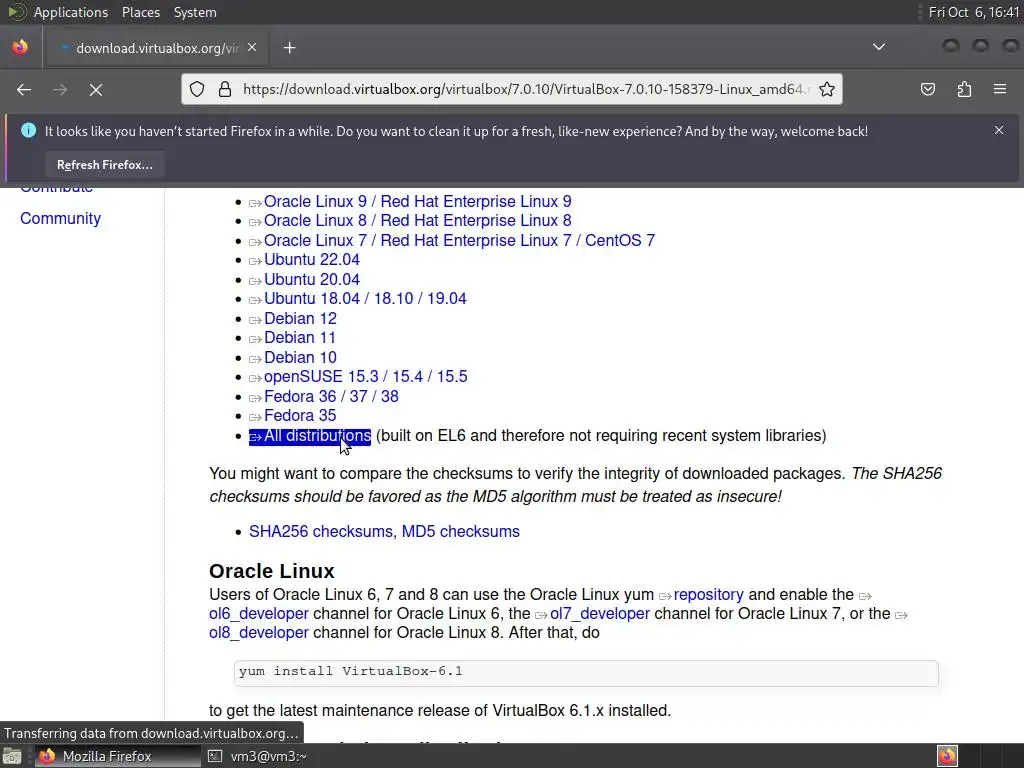Viewport: 1024px width, 768px height.
Task: Download the Debian 11 package
Action: pos(300,338)
